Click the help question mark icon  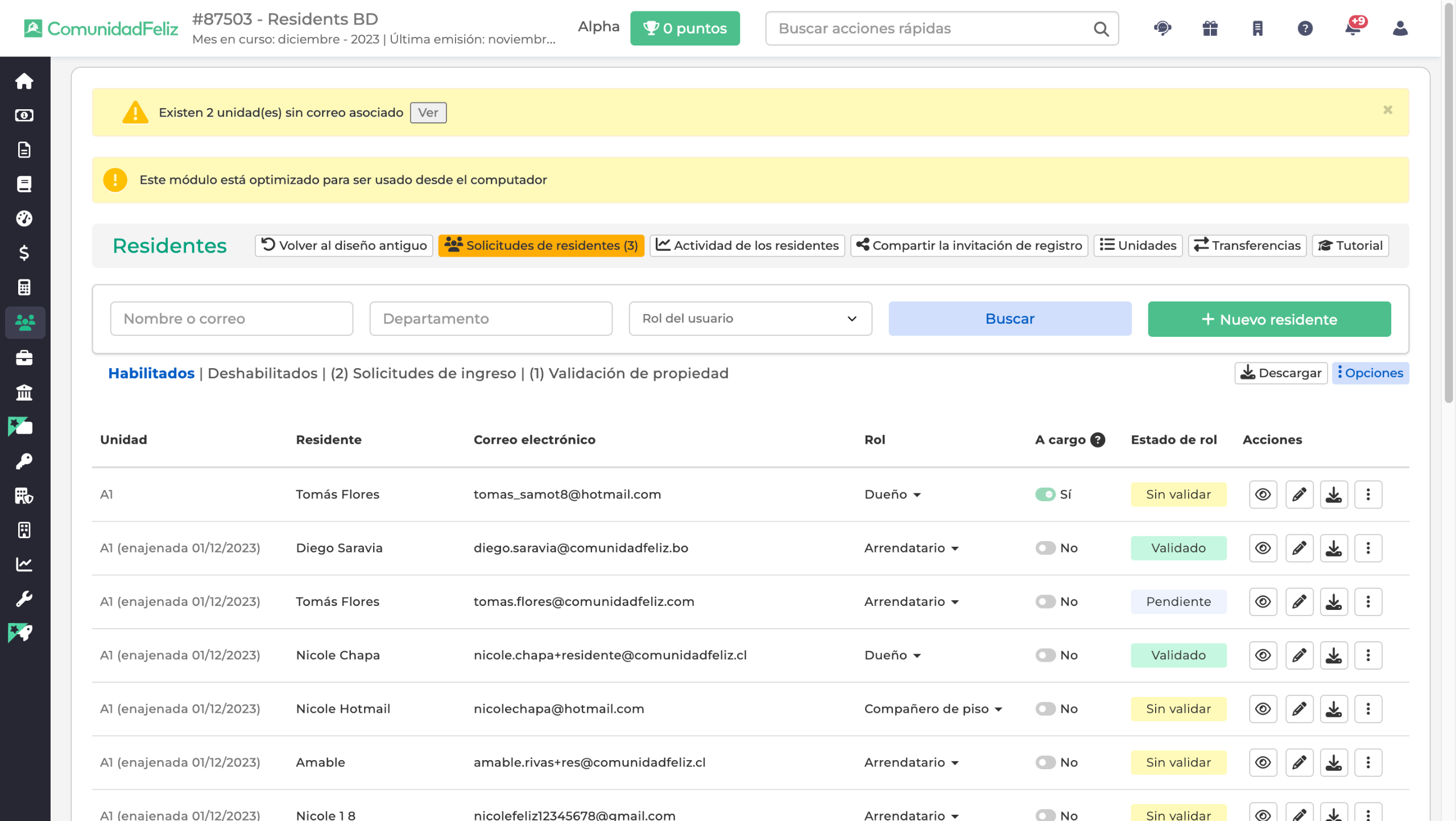point(1305,28)
